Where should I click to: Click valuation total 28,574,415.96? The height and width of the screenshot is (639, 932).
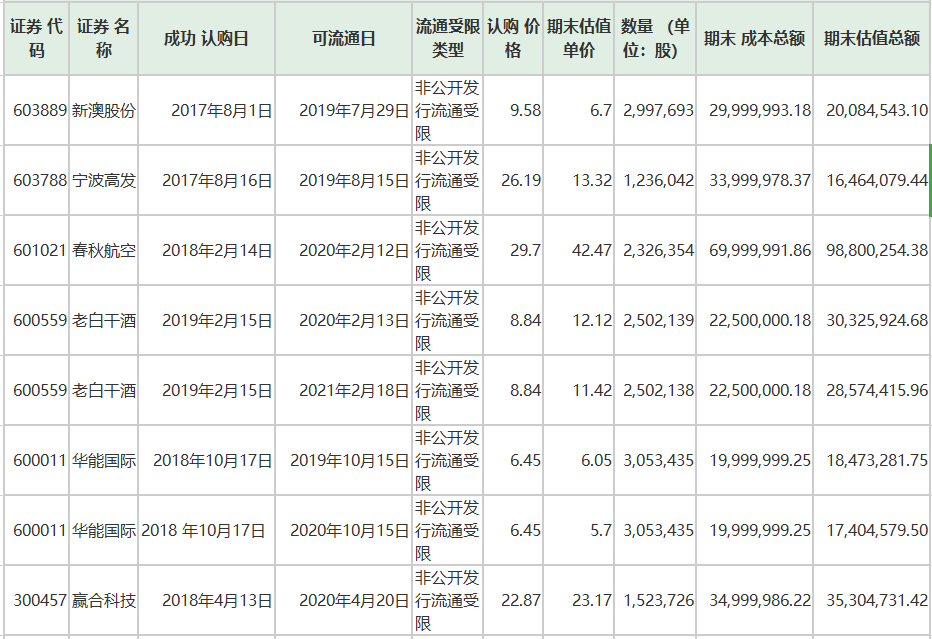point(877,391)
